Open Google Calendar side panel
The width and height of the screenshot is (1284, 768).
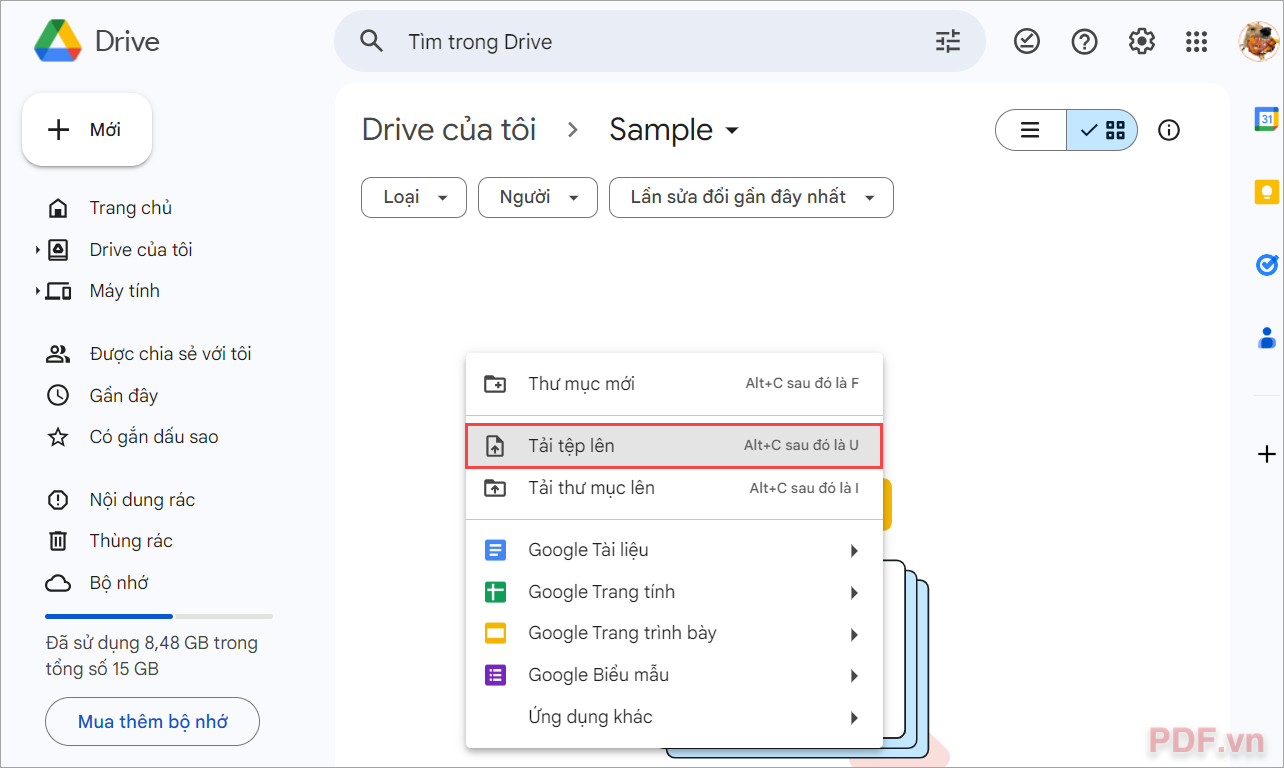[x=1267, y=119]
